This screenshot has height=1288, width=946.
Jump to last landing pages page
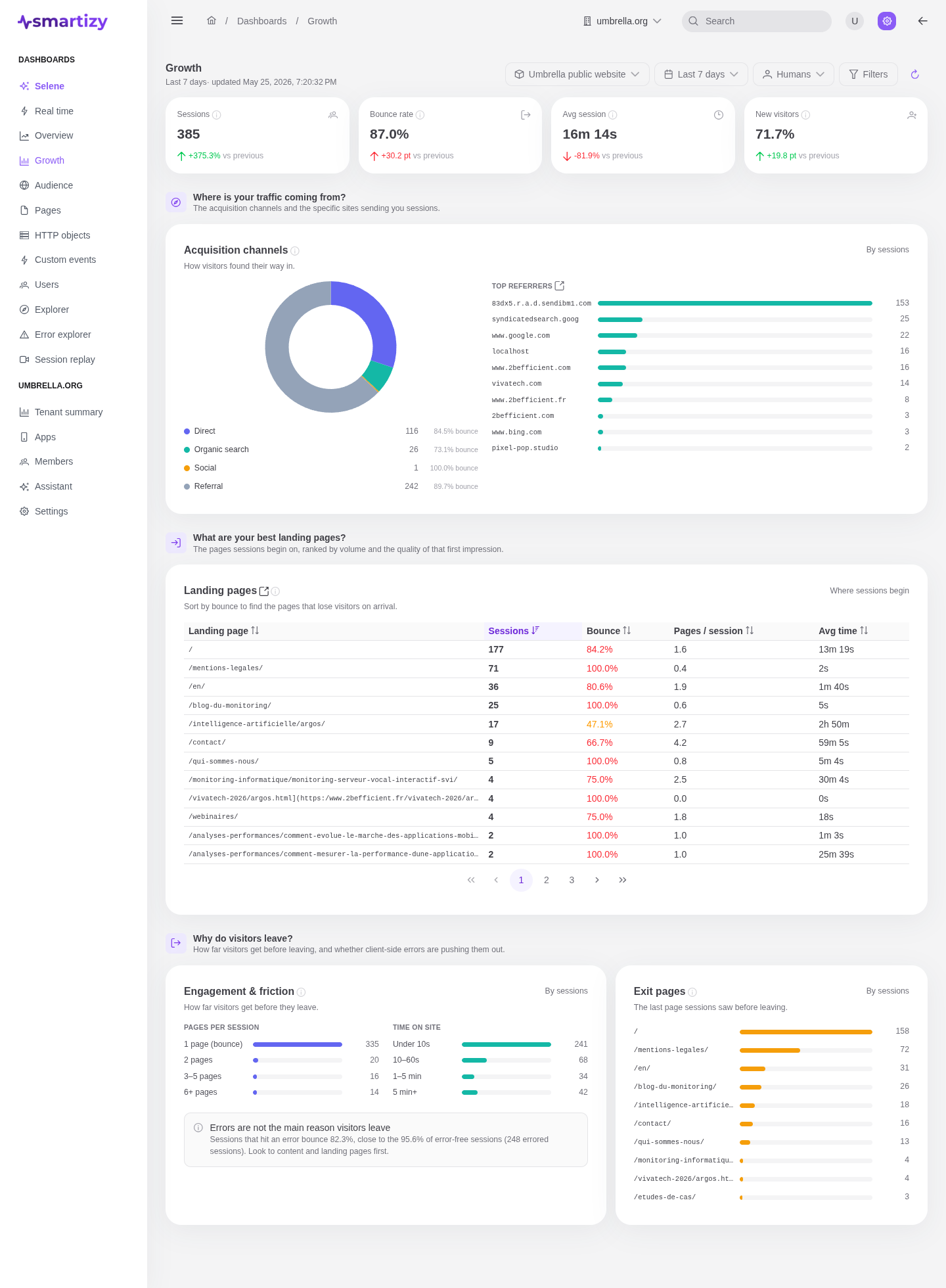(x=623, y=880)
